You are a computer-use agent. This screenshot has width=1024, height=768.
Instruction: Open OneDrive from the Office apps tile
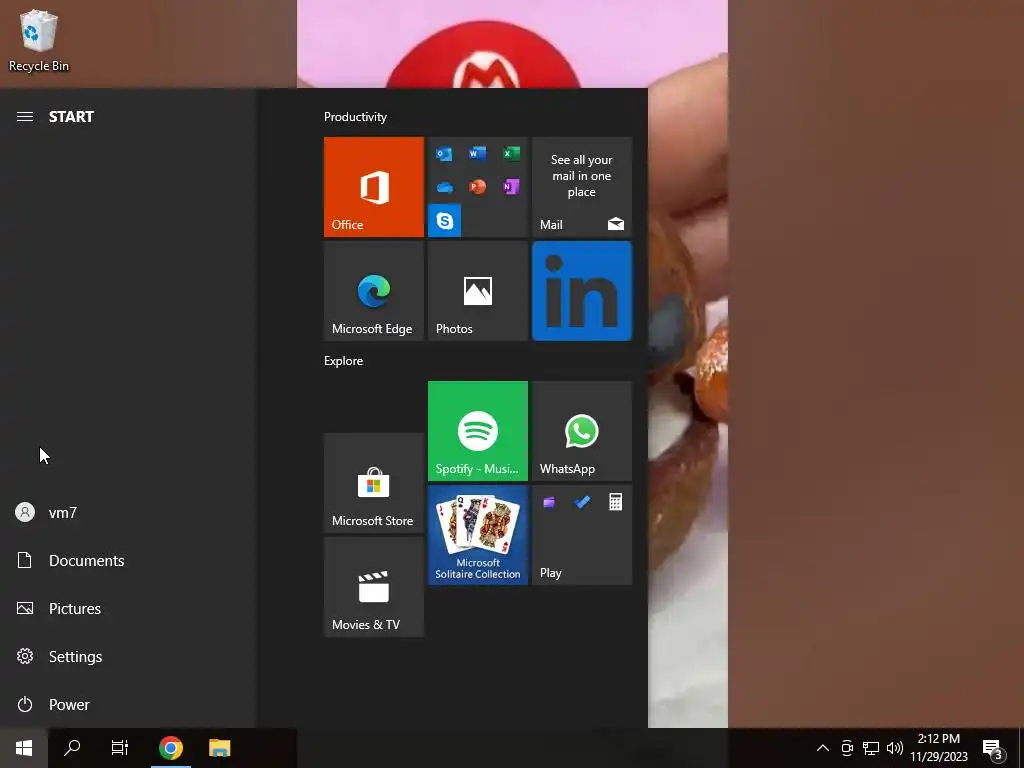[444, 187]
